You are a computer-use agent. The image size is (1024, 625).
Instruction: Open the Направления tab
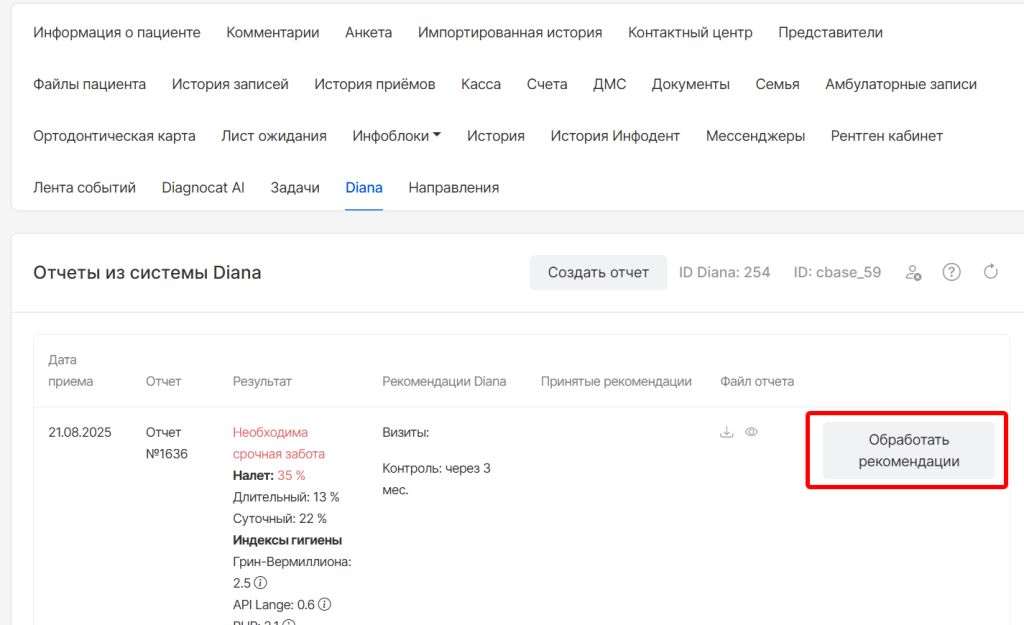[453, 187]
